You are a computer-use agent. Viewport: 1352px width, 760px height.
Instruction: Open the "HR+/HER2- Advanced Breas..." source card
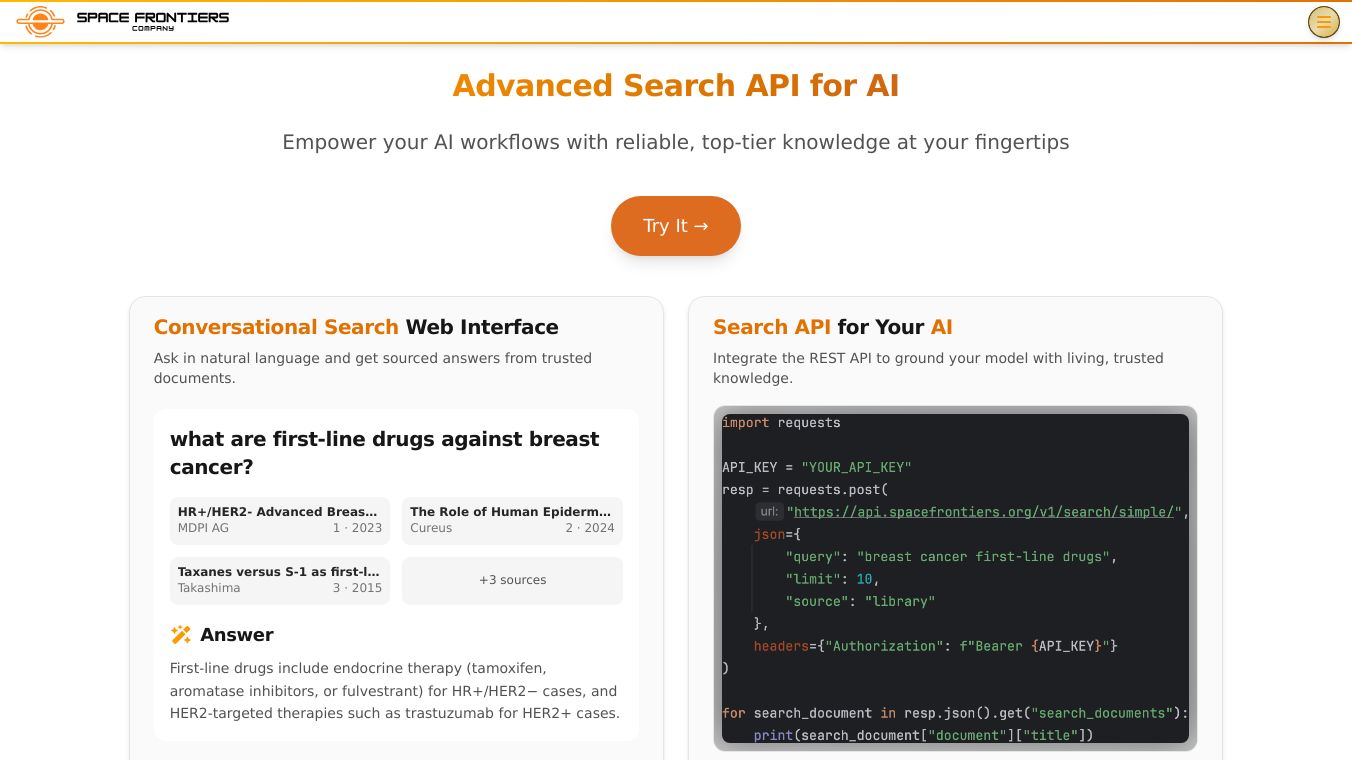click(x=280, y=520)
